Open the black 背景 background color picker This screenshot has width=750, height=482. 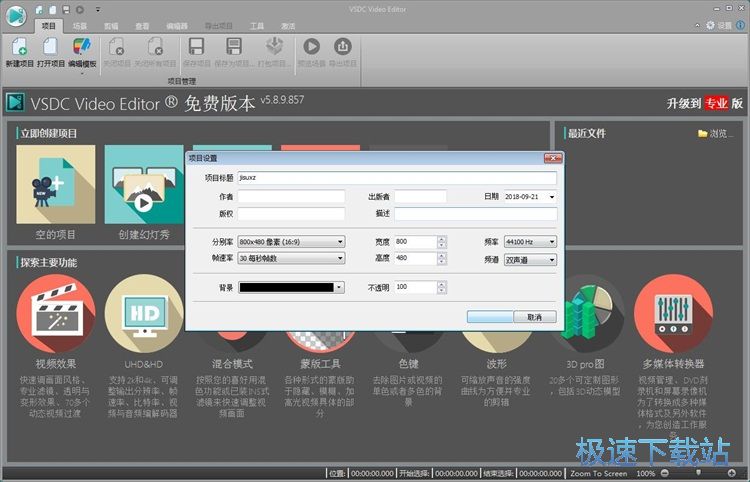coord(291,288)
